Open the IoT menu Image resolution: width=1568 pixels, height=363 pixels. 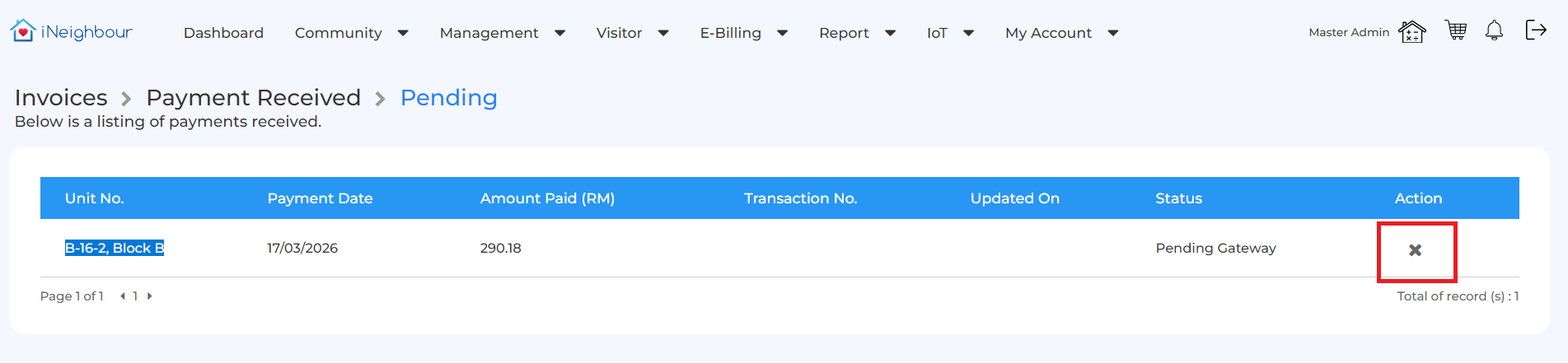(950, 33)
